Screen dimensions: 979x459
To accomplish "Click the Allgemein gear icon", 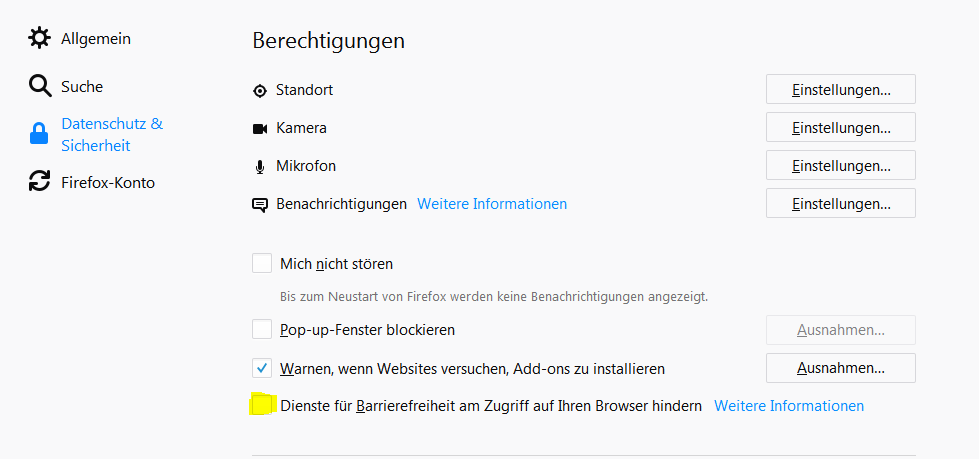I will 39,38.
